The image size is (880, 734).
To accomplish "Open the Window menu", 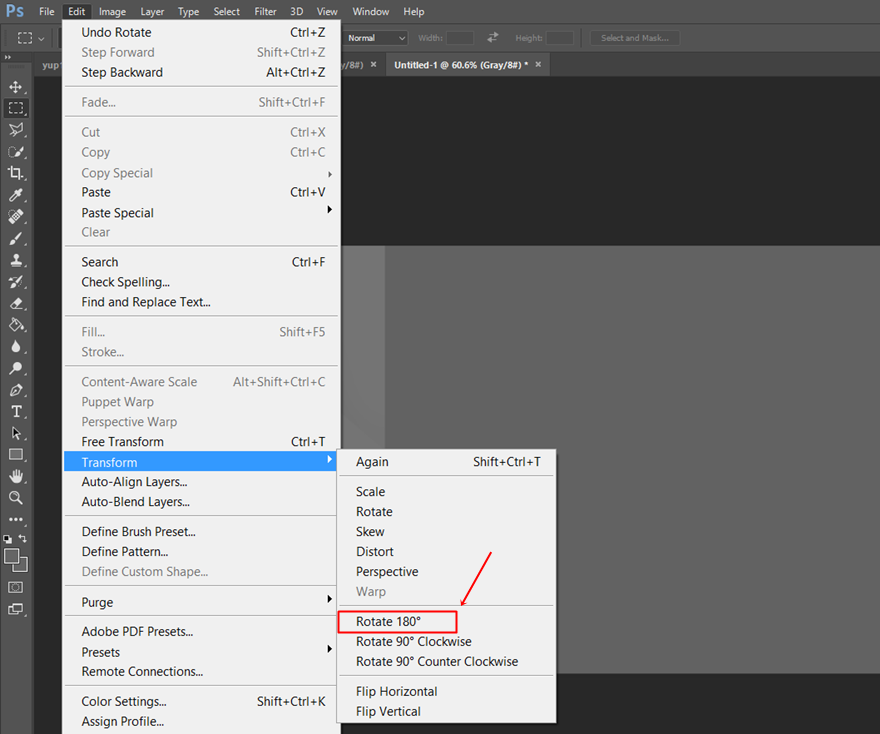I will coord(370,11).
